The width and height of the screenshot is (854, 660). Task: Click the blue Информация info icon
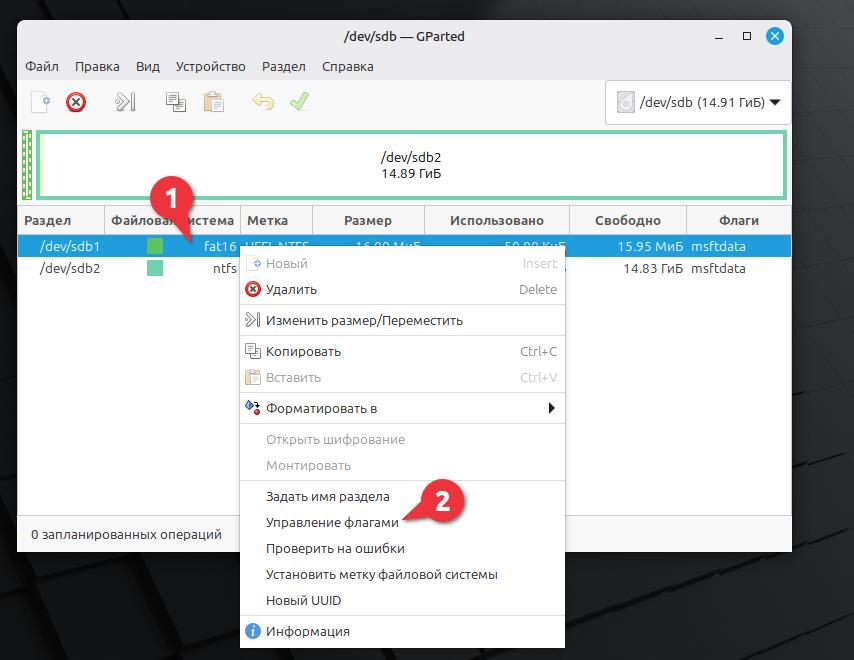[253, 631]
